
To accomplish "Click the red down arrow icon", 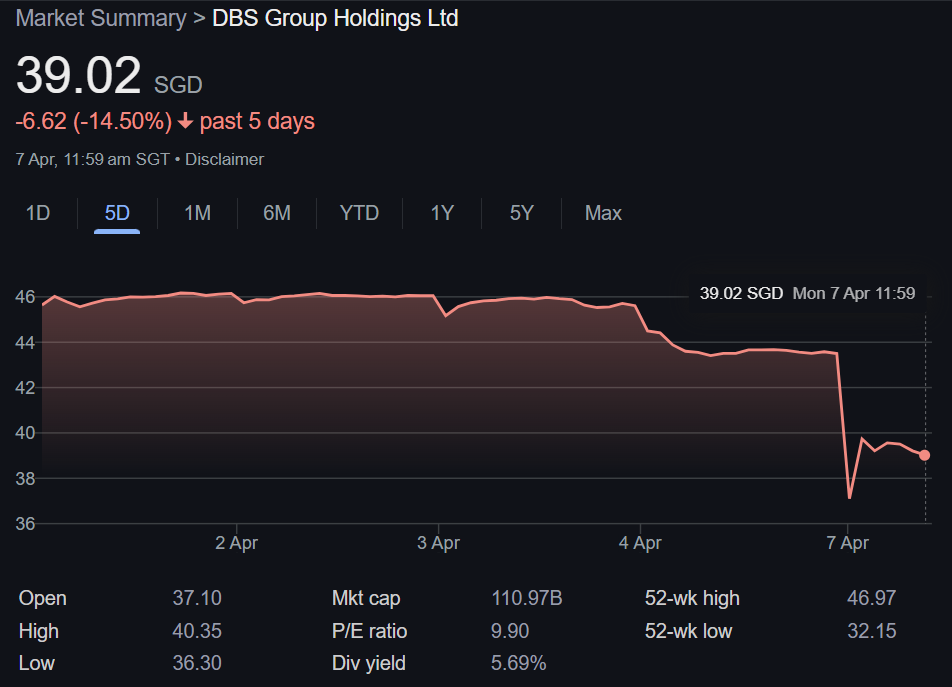I will [x=185, y=122].
